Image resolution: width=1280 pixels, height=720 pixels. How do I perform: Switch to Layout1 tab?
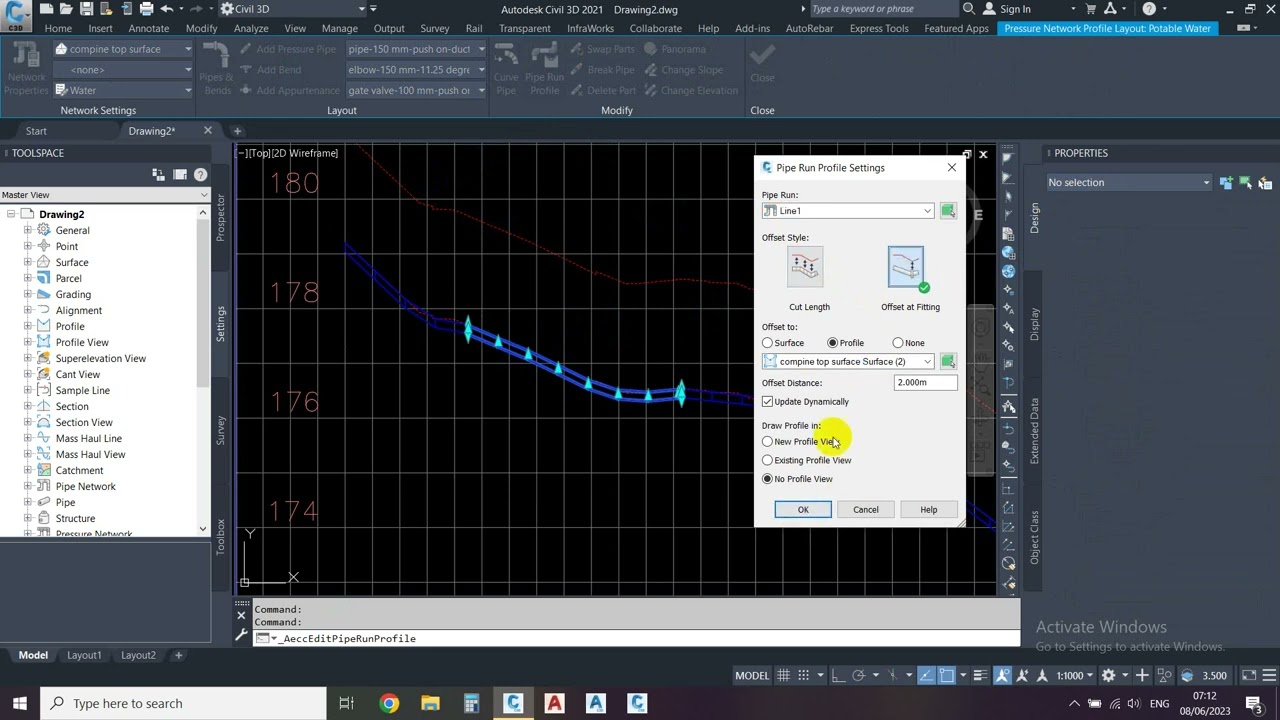[x=84, y=655]
